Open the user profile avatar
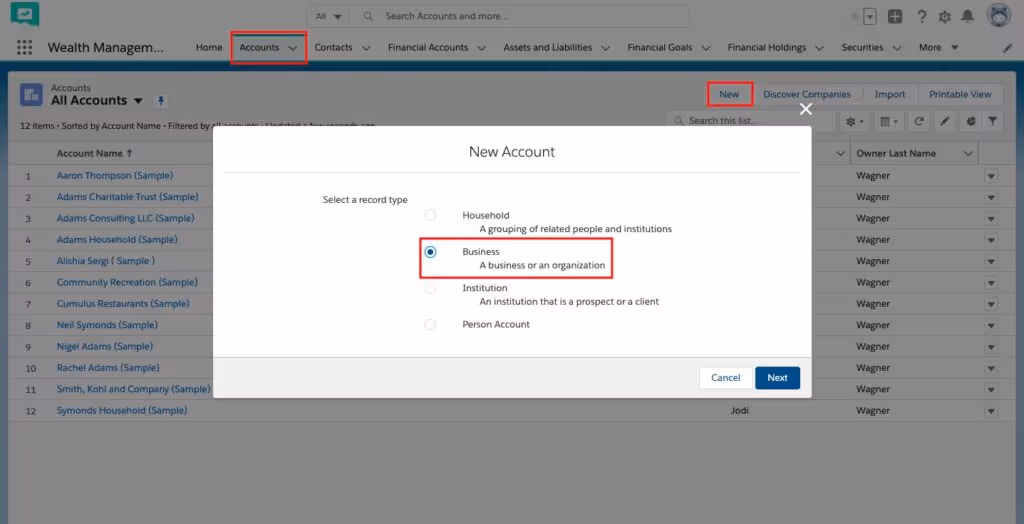Screen dimensions: 1024x524 click(999, 16)
